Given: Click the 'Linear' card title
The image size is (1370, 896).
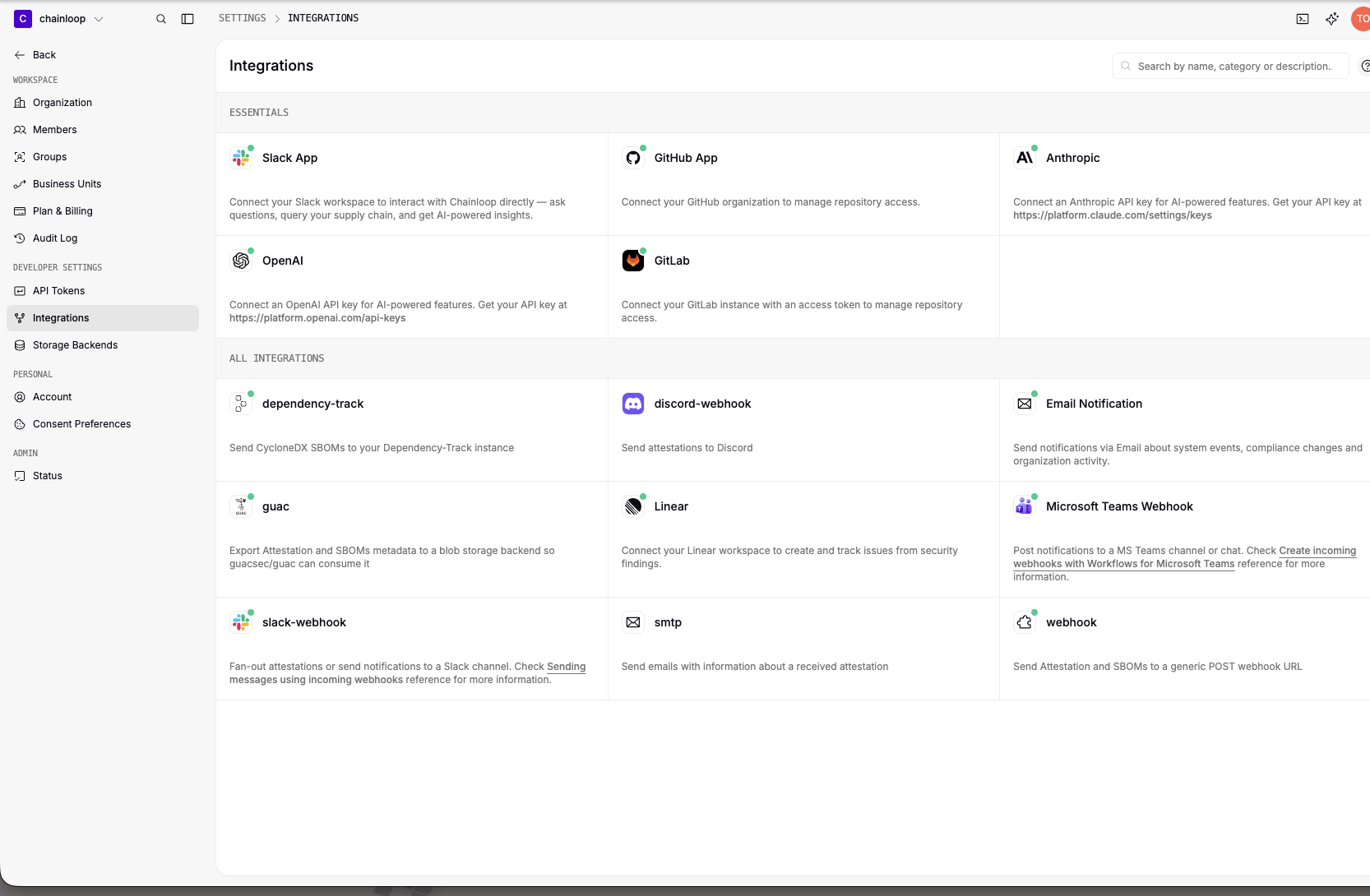Looking at the screenshot, I should click(671, 506).
